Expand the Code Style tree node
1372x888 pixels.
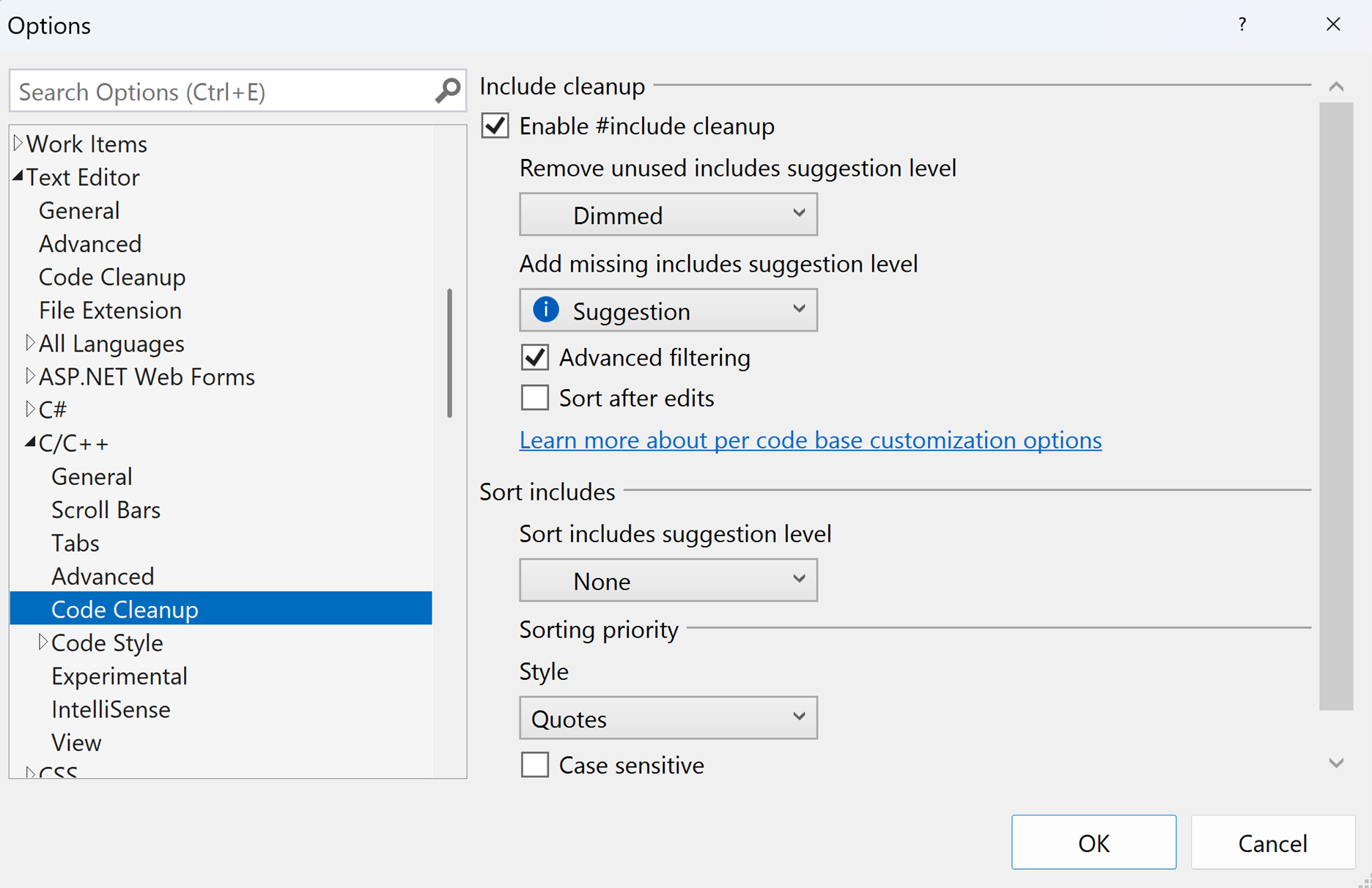coord(43,643)
